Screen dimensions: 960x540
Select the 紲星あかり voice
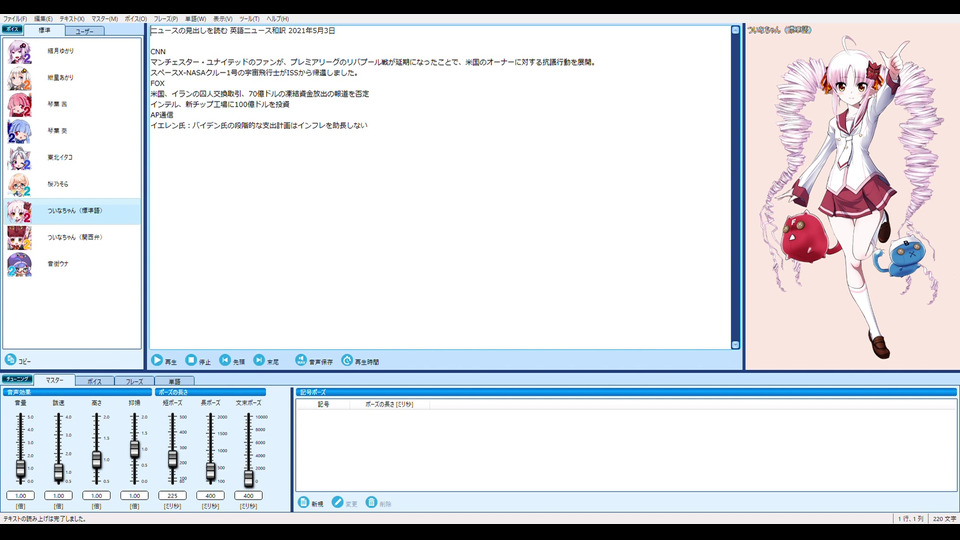pos(72,78)
